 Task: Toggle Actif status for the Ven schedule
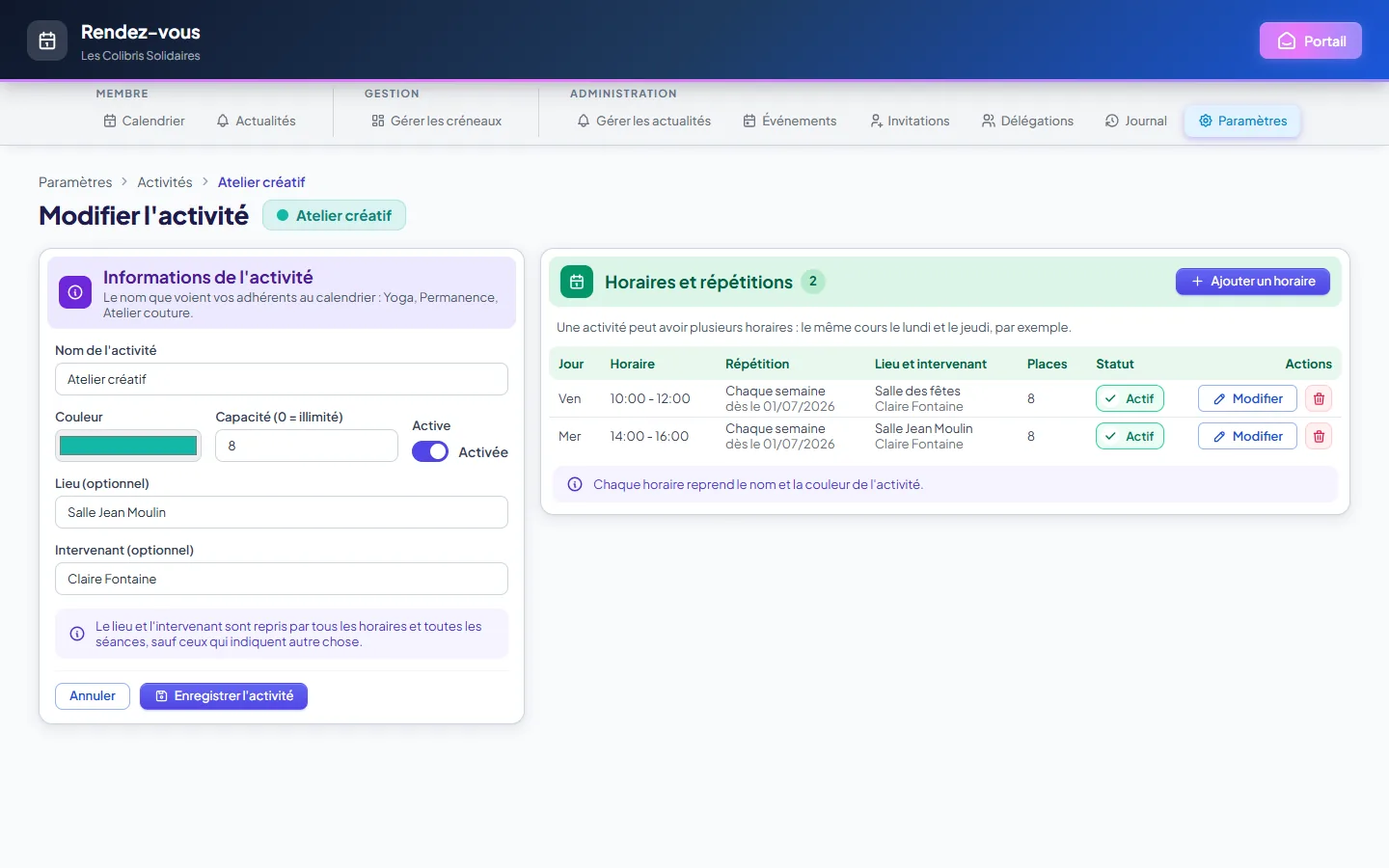coord(1130,398)
